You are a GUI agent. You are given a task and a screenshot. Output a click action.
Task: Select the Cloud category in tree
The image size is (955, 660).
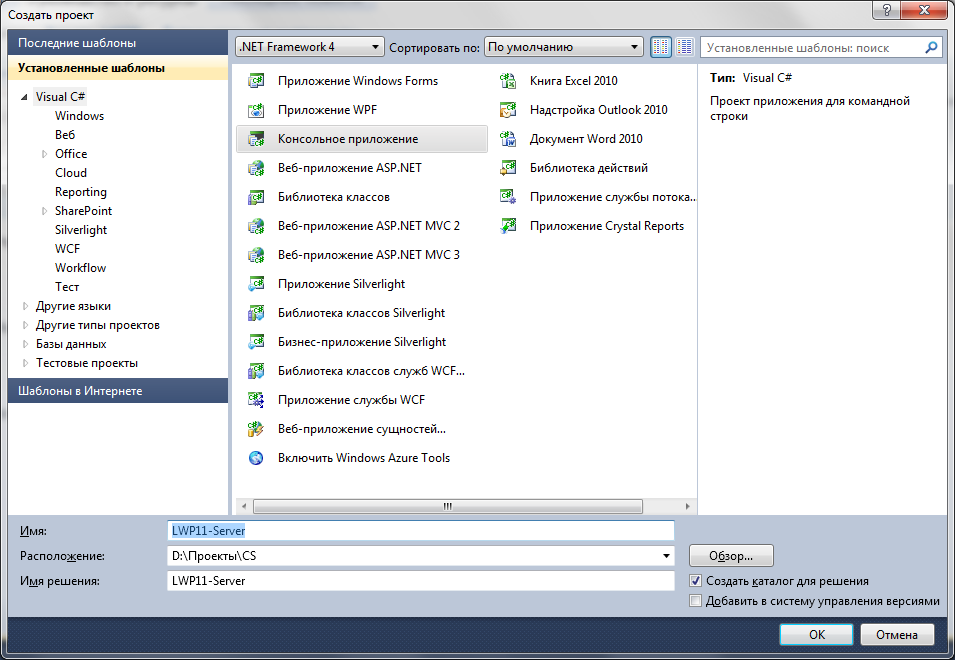(x=71, y=173)
